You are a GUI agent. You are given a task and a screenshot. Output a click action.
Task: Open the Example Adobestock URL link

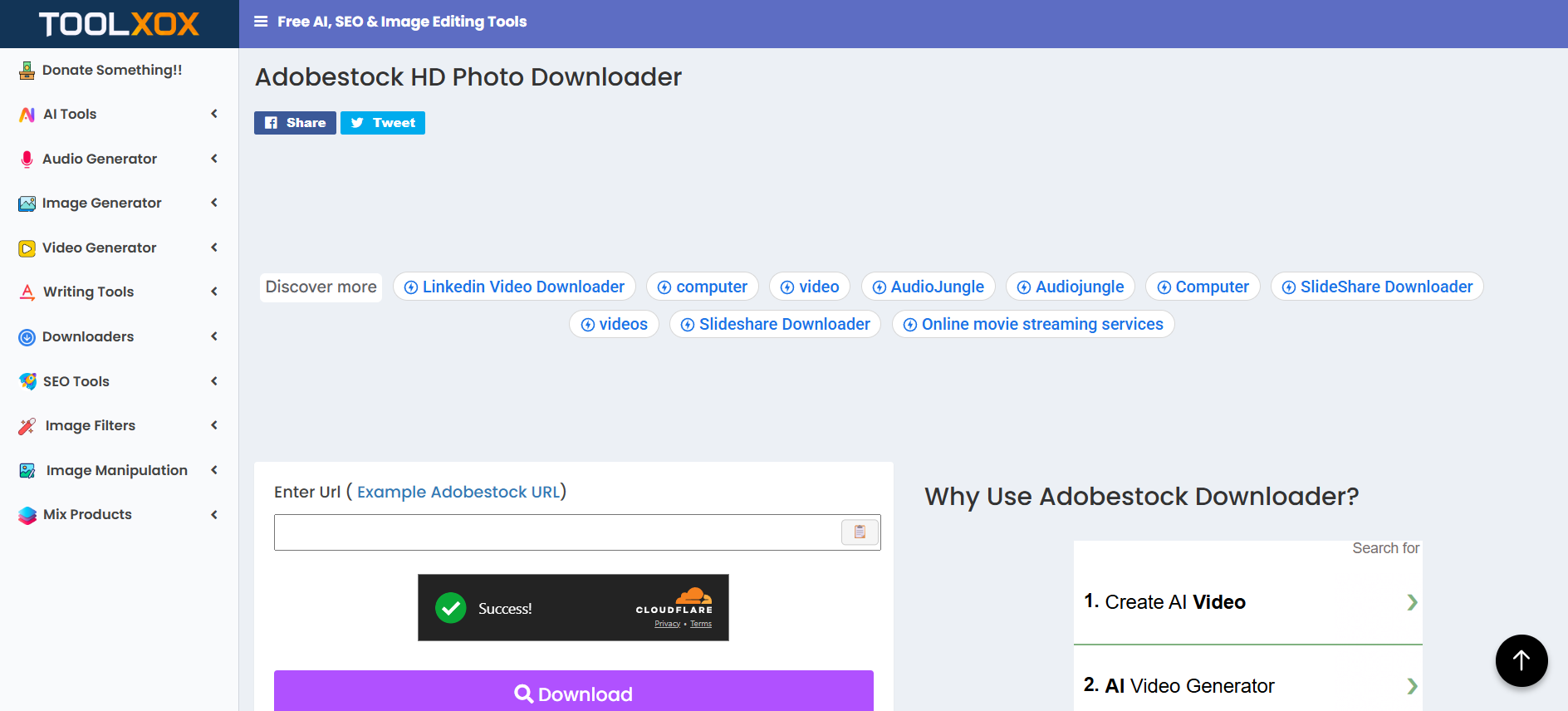458,492
